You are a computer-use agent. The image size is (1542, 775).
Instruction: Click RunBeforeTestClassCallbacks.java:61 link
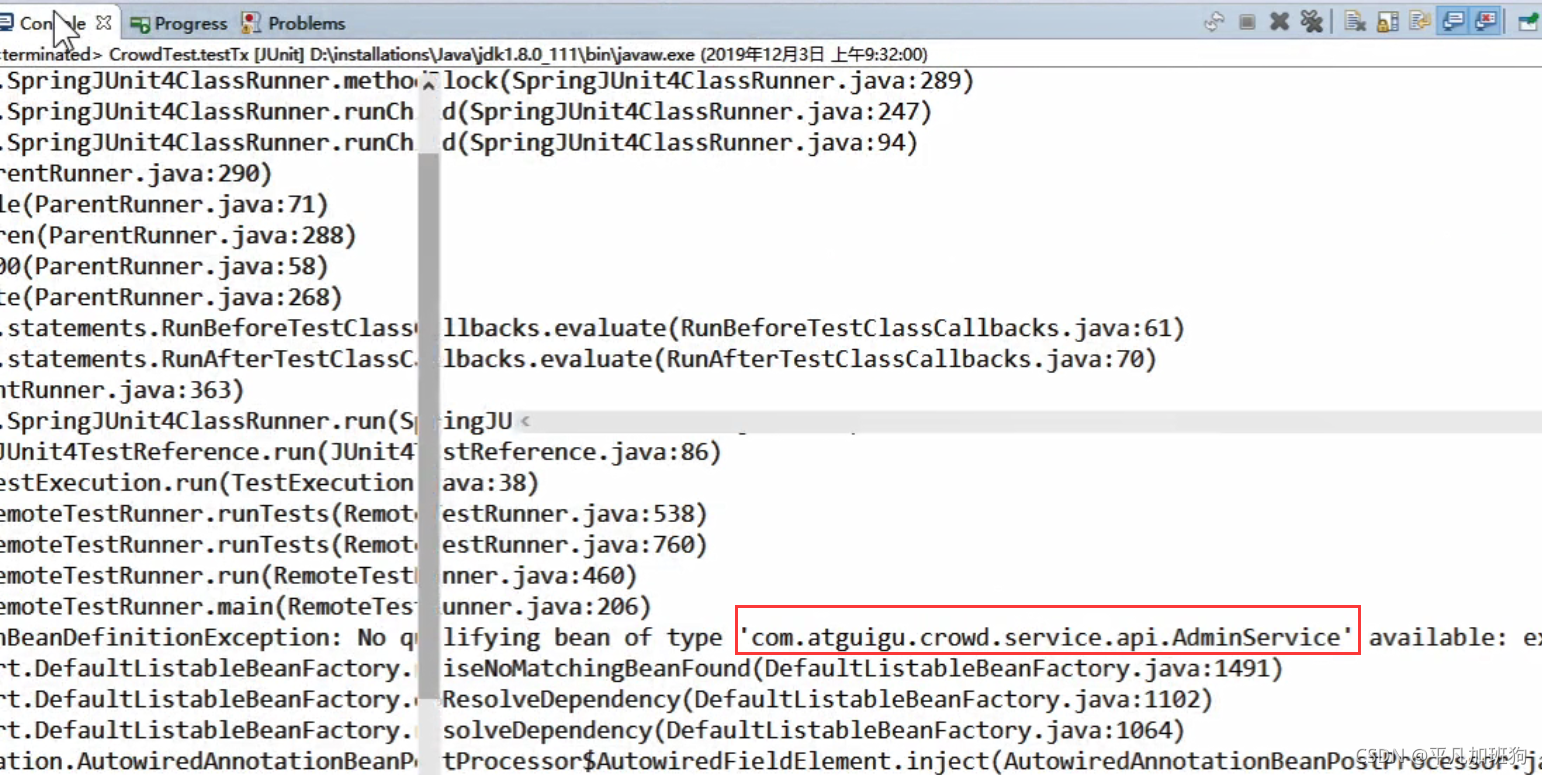pyautogui.click(x=926, y=329)
